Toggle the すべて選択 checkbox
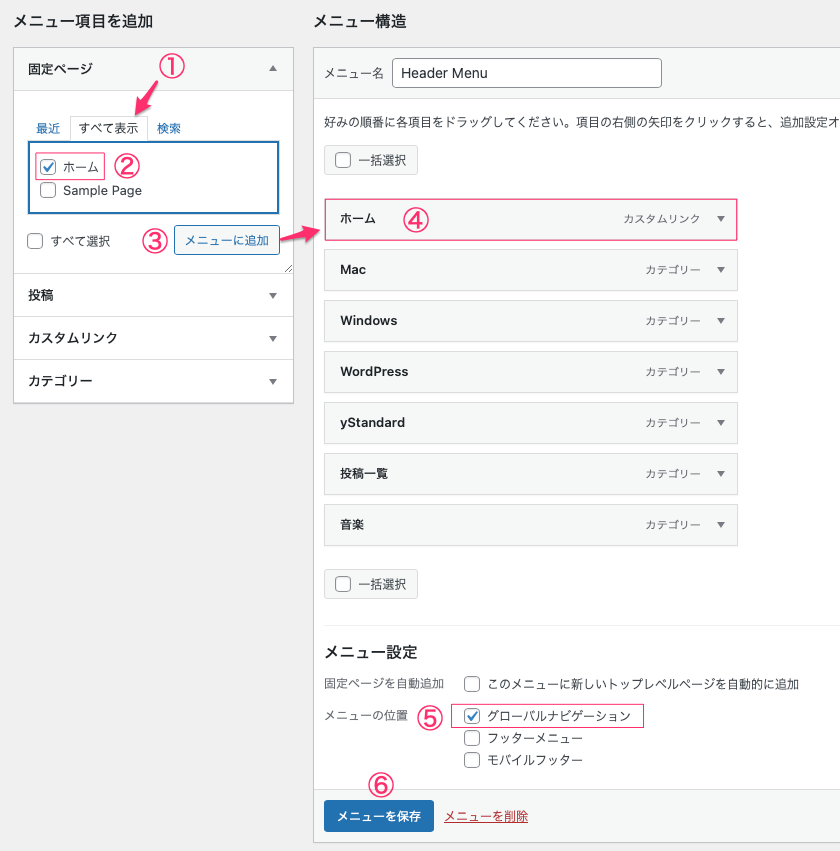The image size is (840, 851). tap(36, 241)
